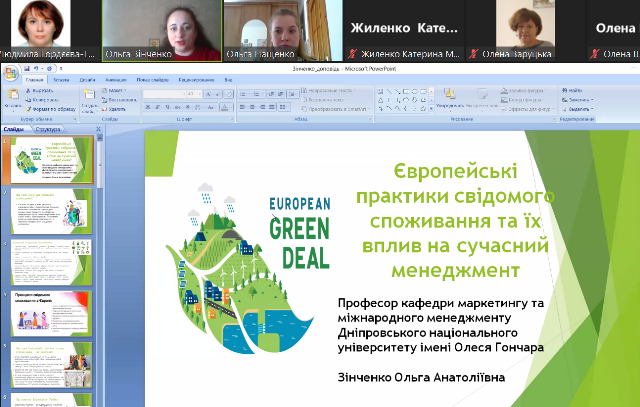This screenshot has height=407, width=640.
Task: Open the columns dropdown in the paragraph group
Action: pyautogui.click(x=284, y=107)
